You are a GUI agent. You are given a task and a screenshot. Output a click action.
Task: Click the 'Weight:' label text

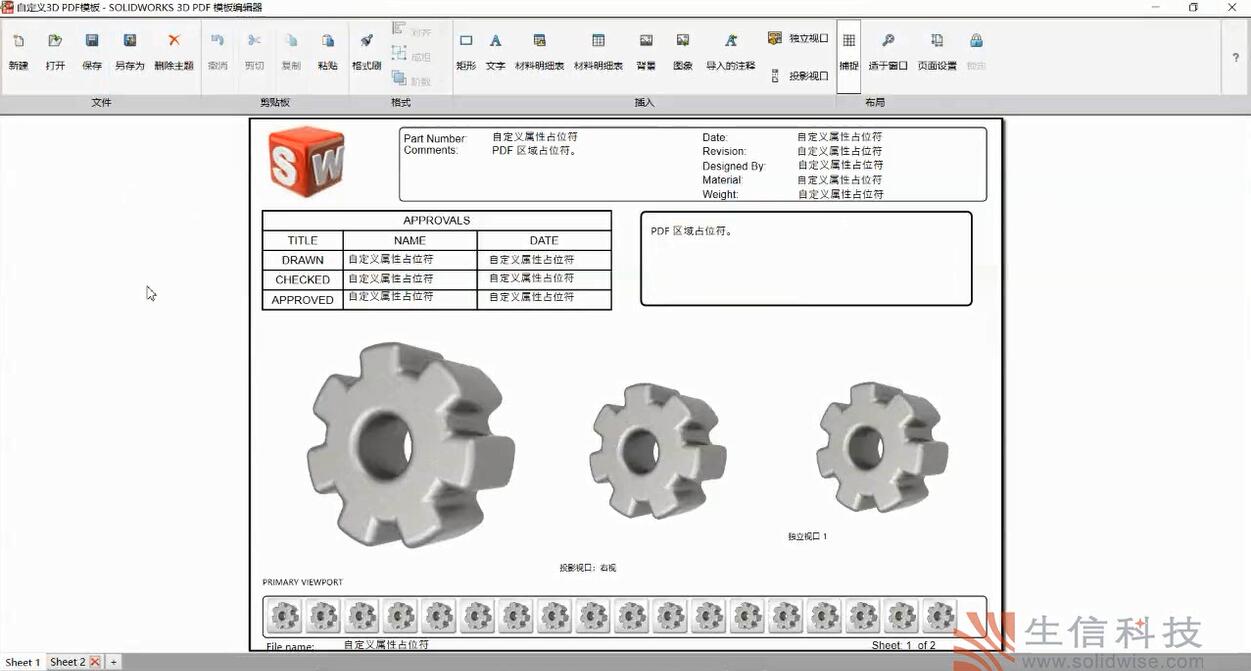coord(721,194)
